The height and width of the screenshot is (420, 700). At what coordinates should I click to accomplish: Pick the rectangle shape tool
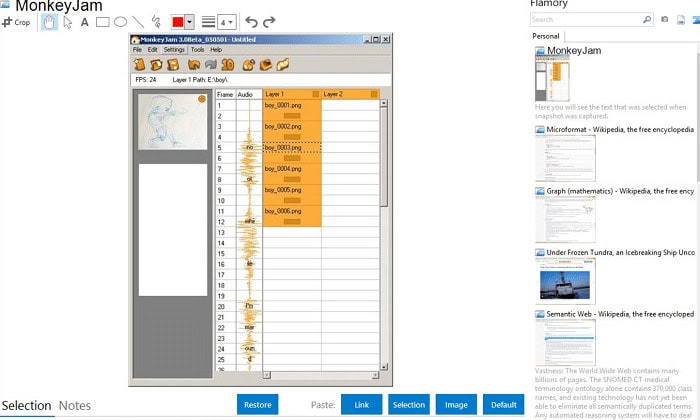coord(103,22)
